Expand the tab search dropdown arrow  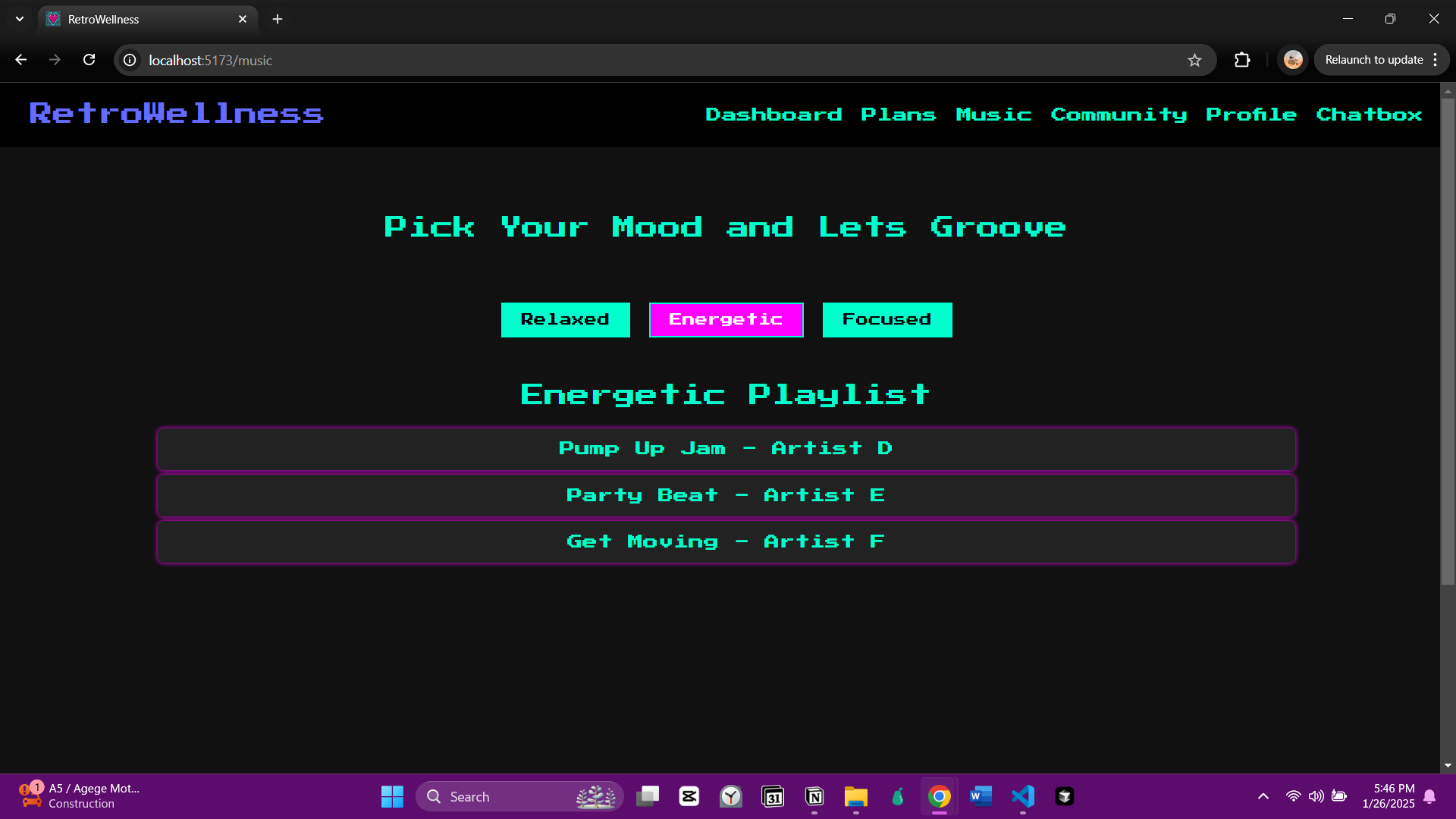click(x=20, y=19)
